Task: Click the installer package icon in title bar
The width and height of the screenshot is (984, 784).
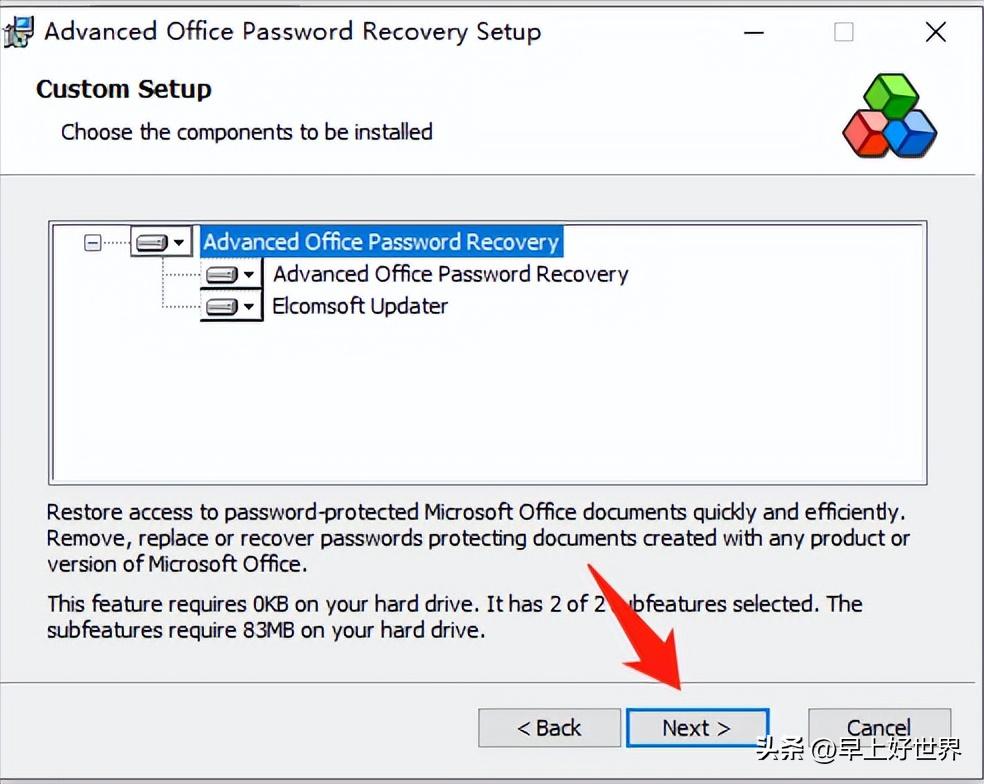Action: point(17,31)
